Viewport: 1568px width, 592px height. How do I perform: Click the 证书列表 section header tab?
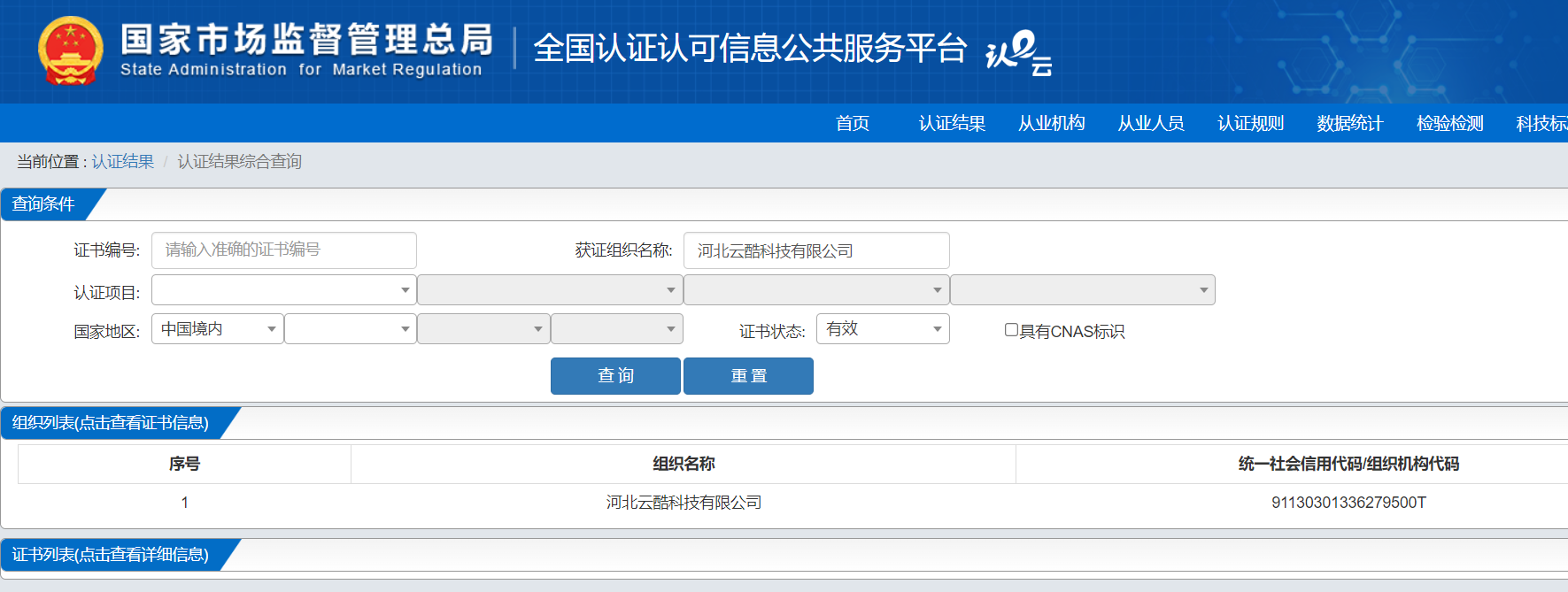111,555
